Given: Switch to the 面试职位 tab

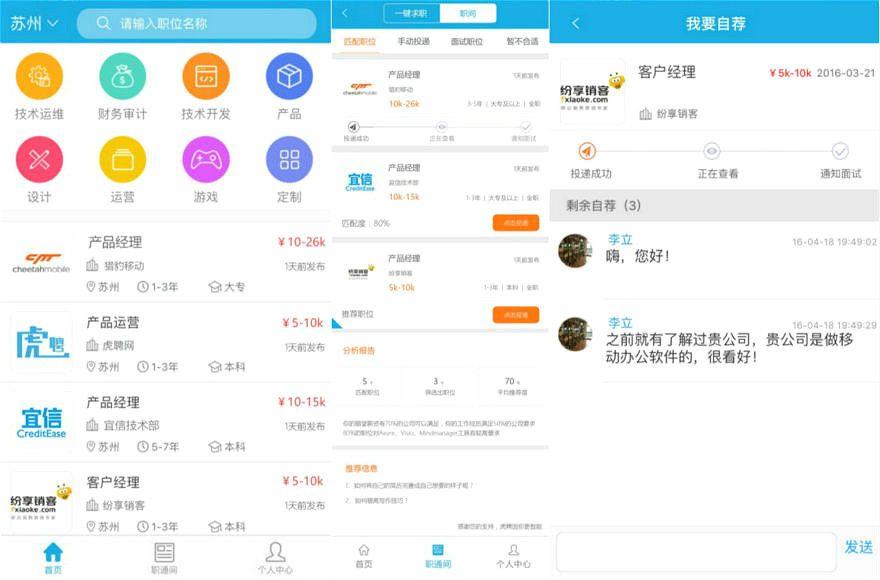Looking at the screenshot, I should pyautogui.click(x=467, y=42).
